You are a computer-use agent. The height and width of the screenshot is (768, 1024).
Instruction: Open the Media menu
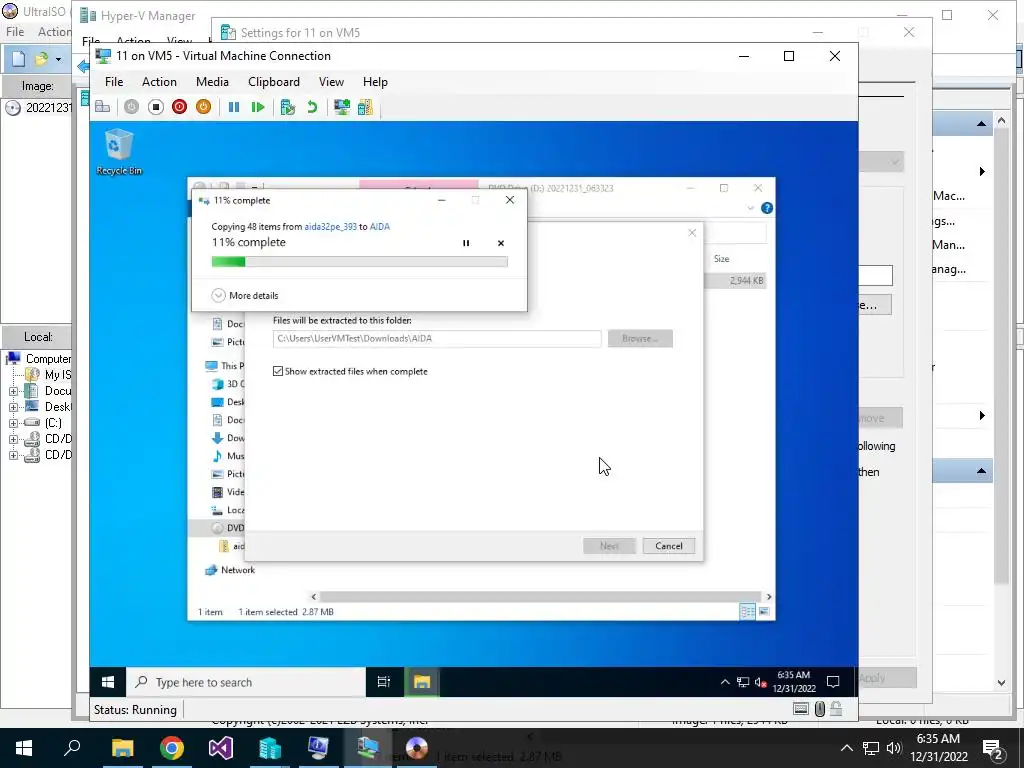coord(212,82)
